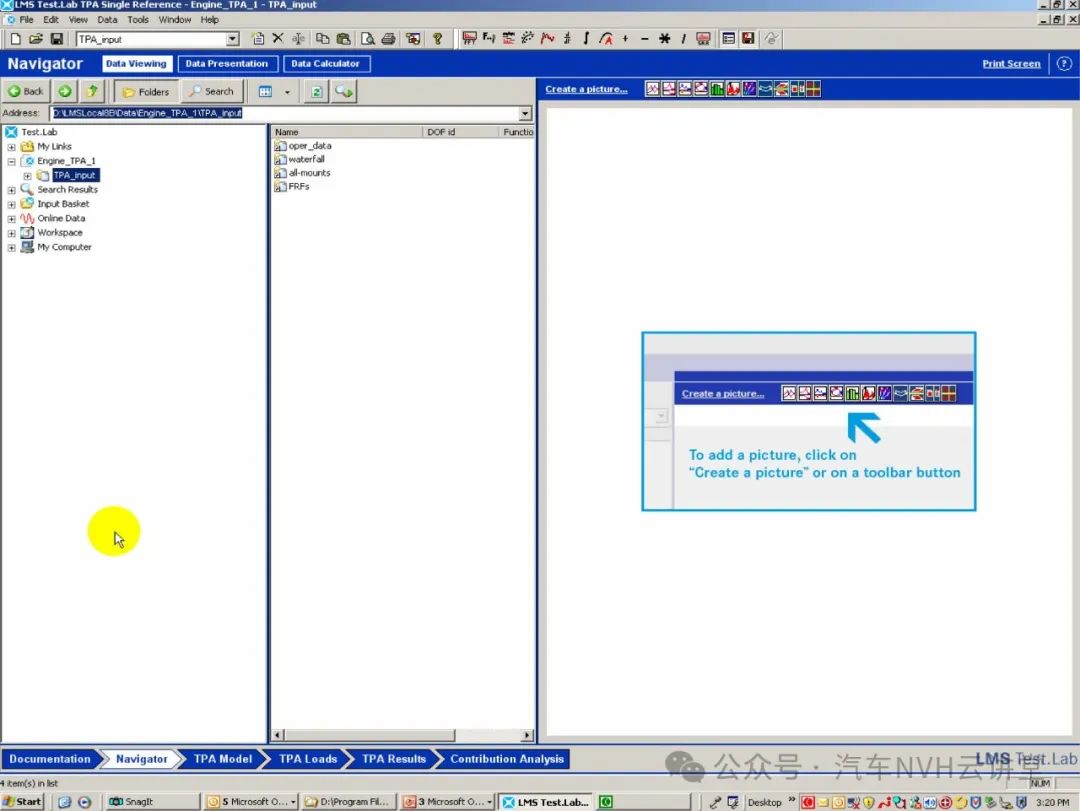Image resolution: width=1080 pixels, height=811 pixels.
Task: Toggle the Folders pane button
Action: click(146, 91)
